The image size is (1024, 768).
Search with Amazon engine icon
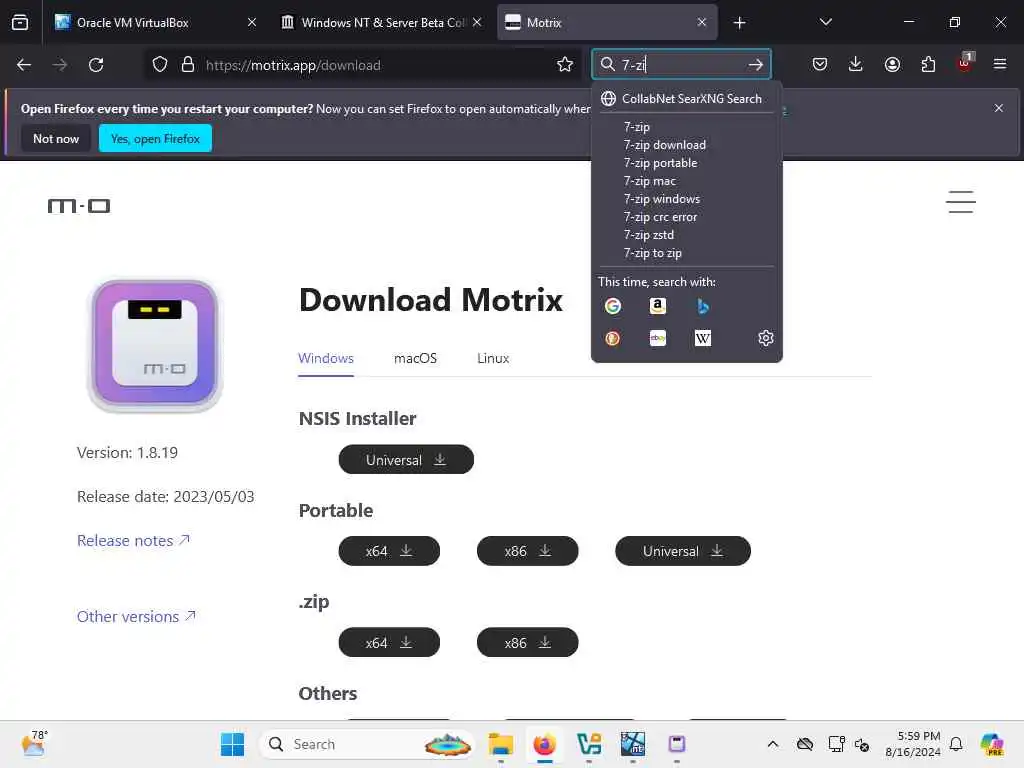(x=658, y=306)
